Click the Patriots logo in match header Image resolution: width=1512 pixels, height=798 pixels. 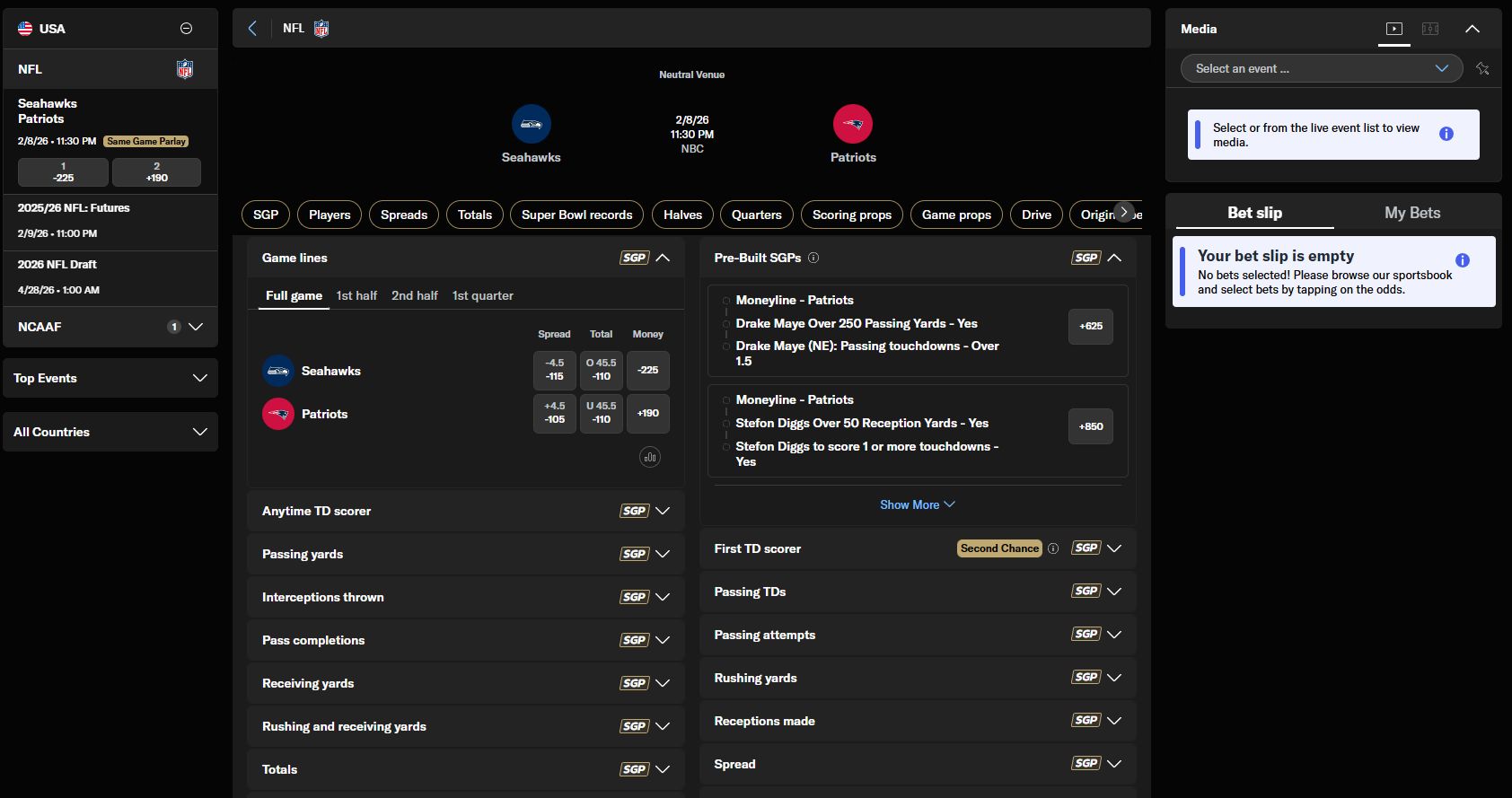[853, 124]
